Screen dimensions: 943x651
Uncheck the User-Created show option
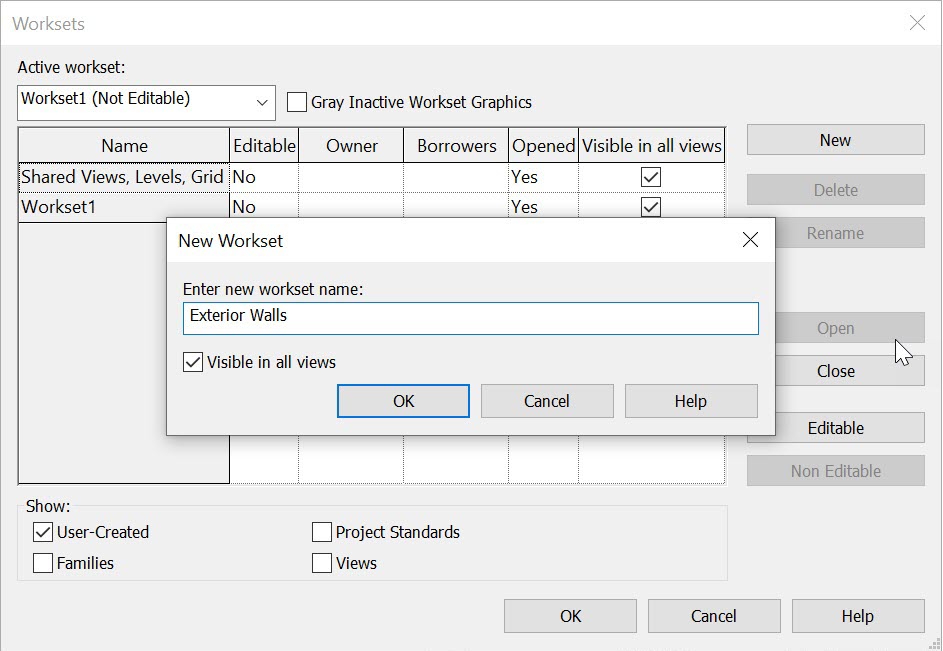[43, 532]
